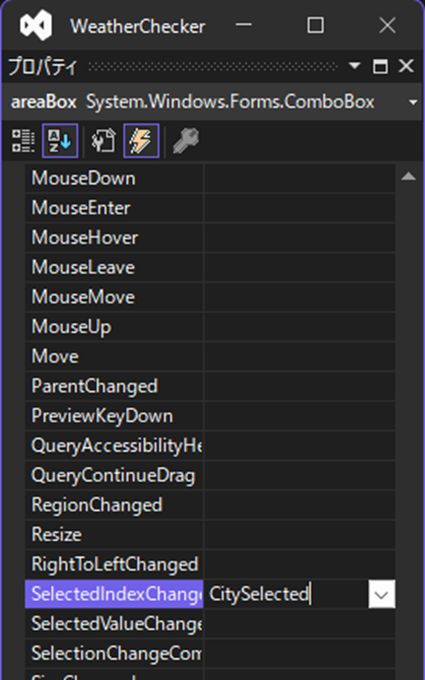Toggle the Events lightning bolt button
The image size is (425, 680).
coord(141,141)
